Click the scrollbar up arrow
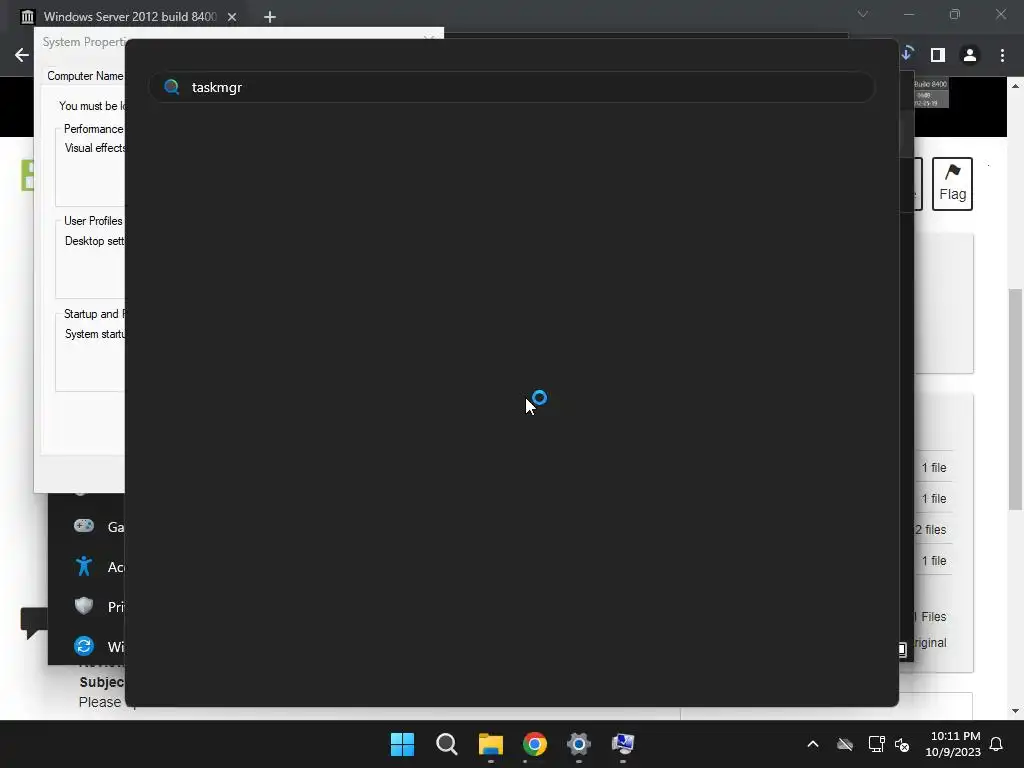 (1016, 86)
